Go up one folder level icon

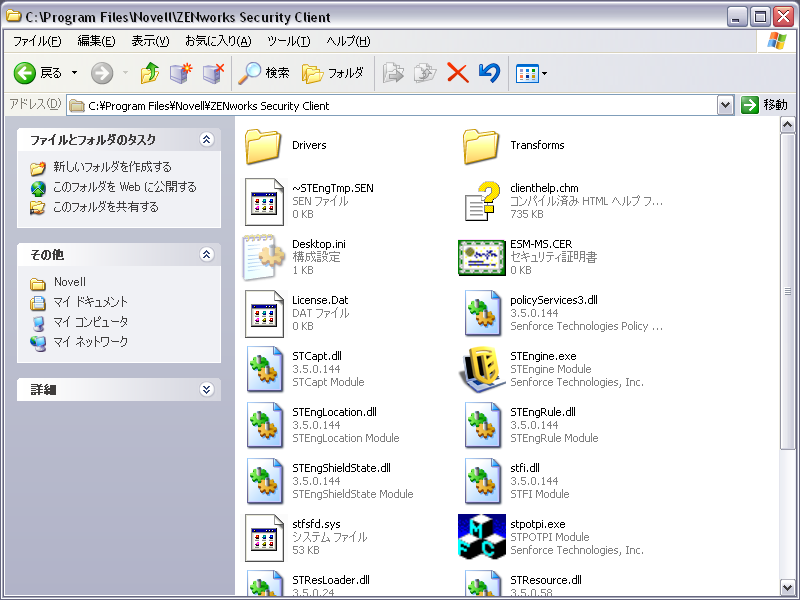pos(149,73)
